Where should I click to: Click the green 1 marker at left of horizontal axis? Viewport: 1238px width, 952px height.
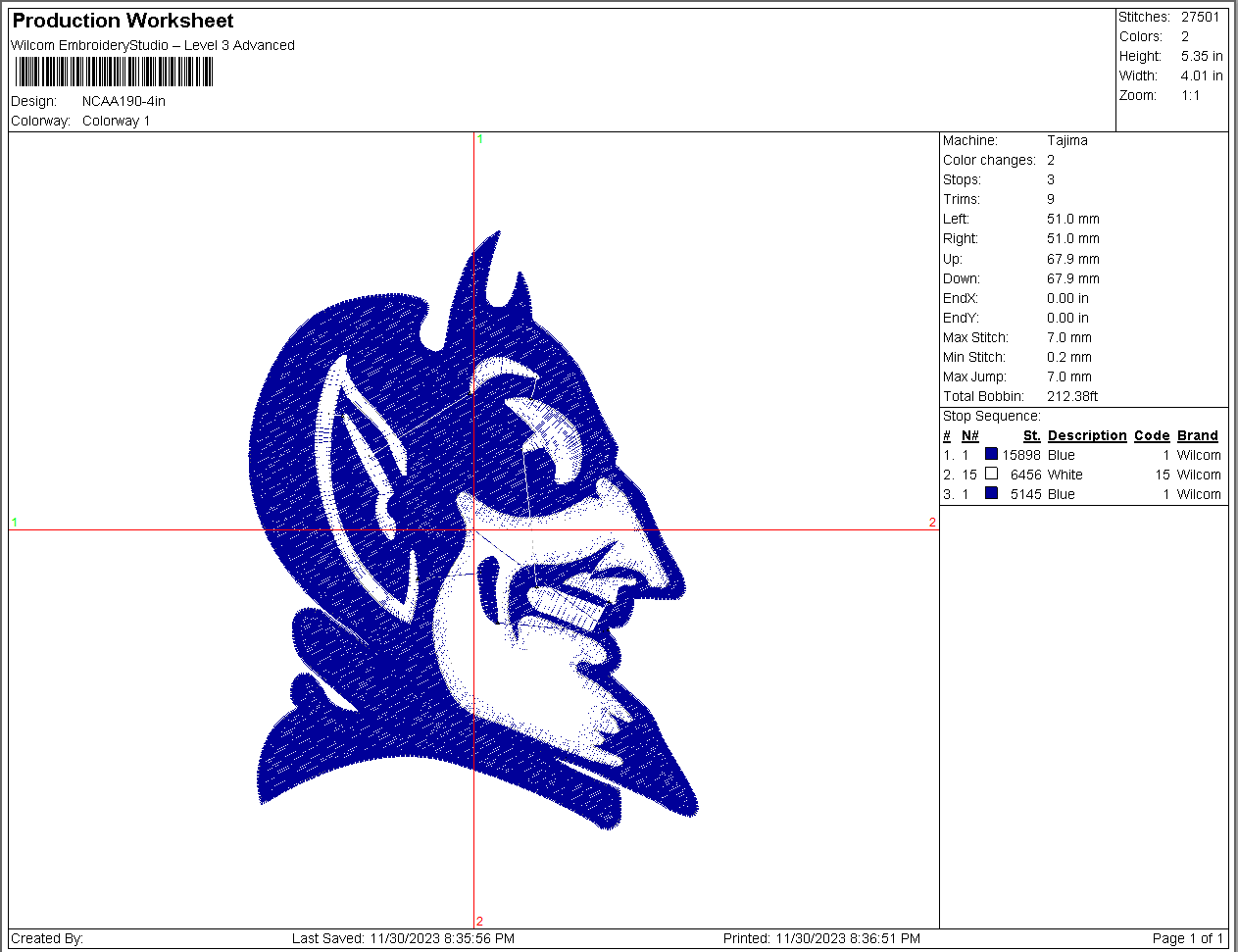15,523
